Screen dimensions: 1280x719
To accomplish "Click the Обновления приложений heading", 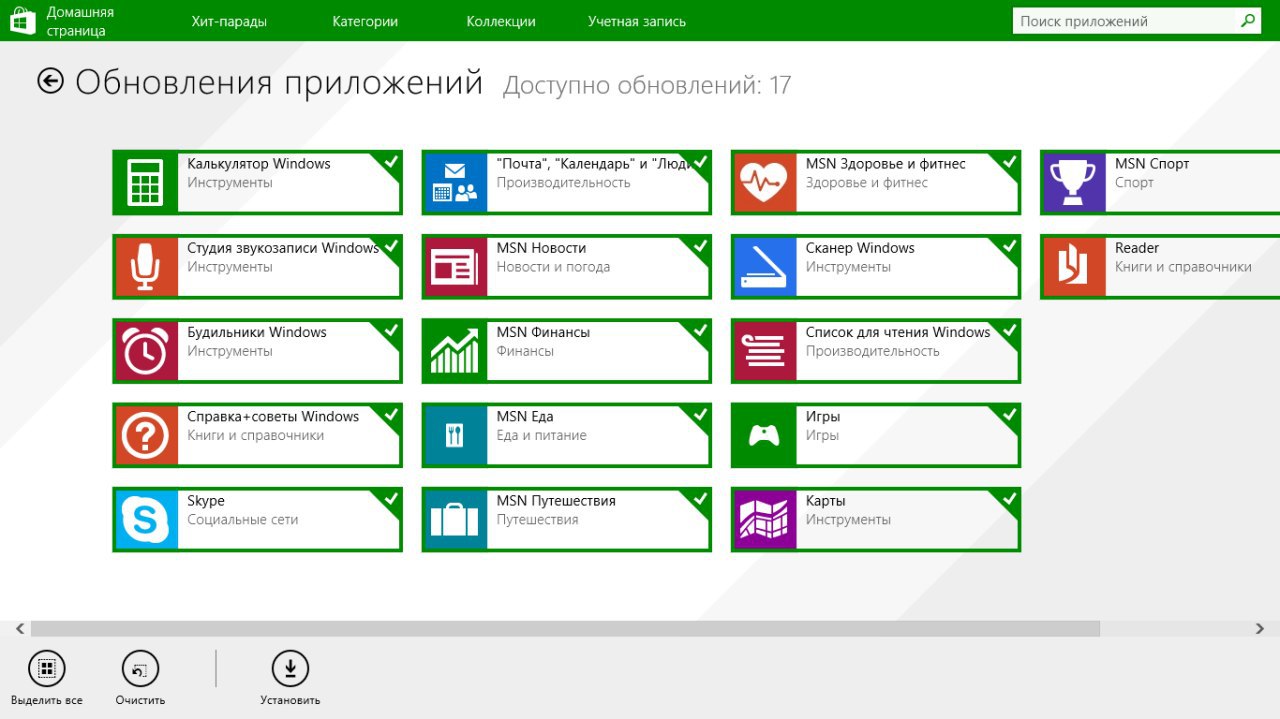I will (279, 82).
